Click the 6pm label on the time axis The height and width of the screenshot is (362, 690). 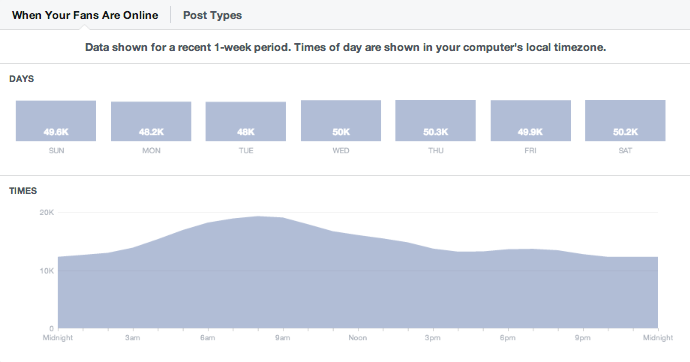507,338
